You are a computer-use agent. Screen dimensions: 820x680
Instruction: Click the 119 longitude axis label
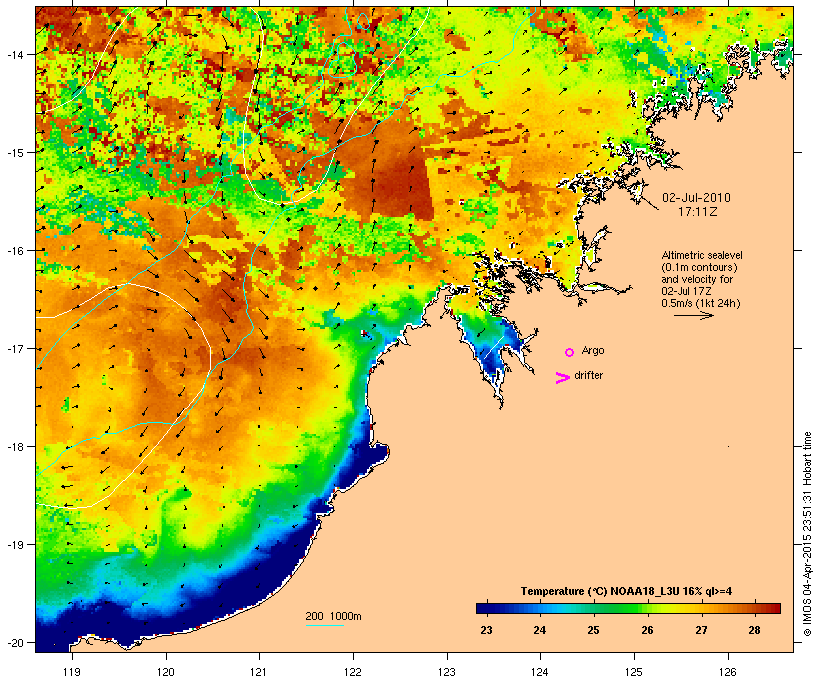click(72, 672)
